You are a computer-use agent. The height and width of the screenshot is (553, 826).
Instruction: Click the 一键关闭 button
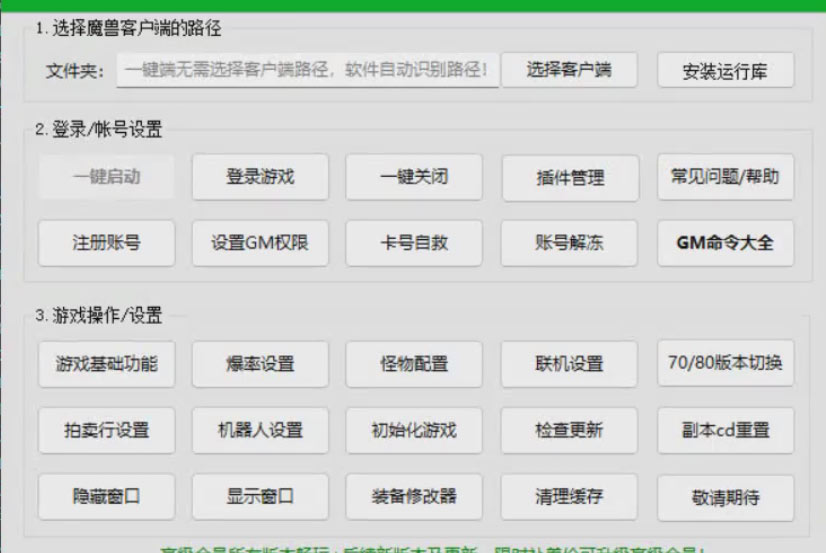[x=414, y=177]
